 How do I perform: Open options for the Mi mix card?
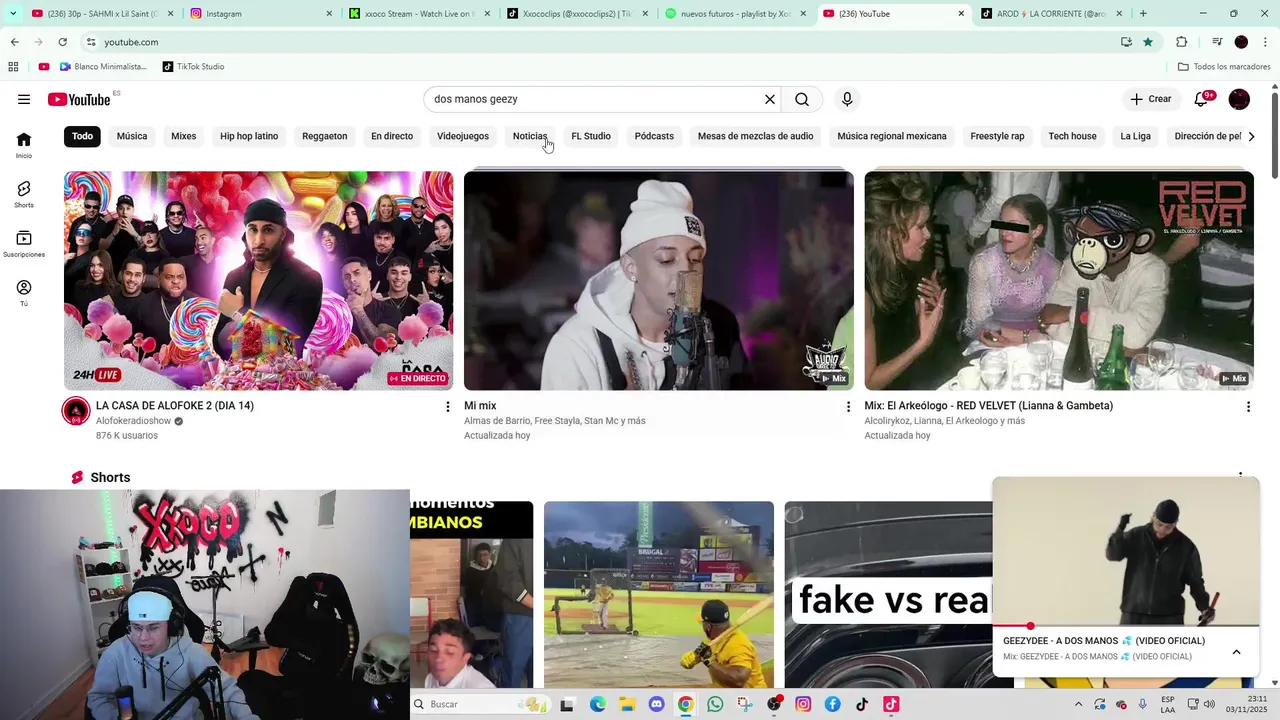pyautogui.click(x=848, y=407)
